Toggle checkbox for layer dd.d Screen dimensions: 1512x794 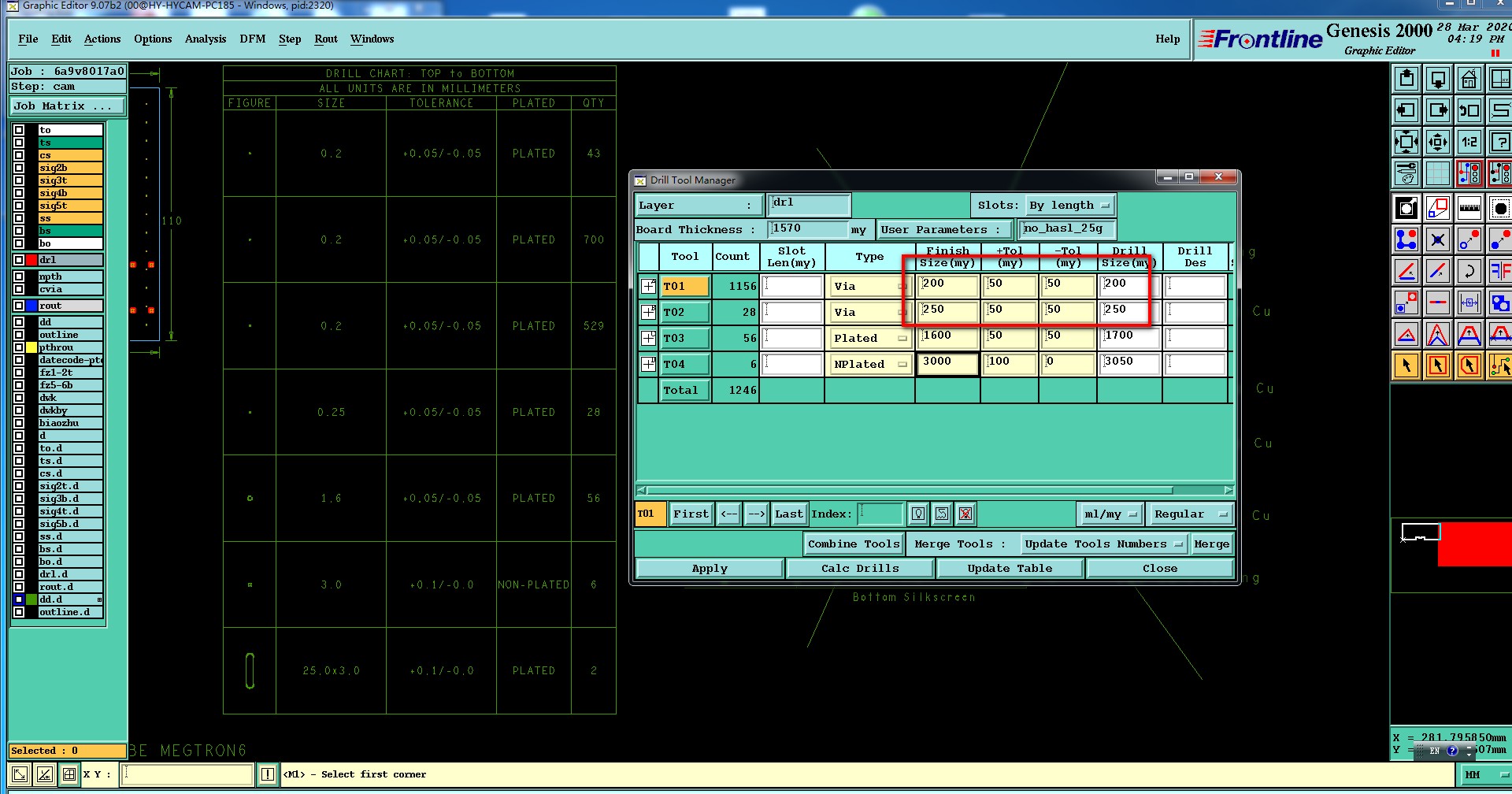pos(19,599)
